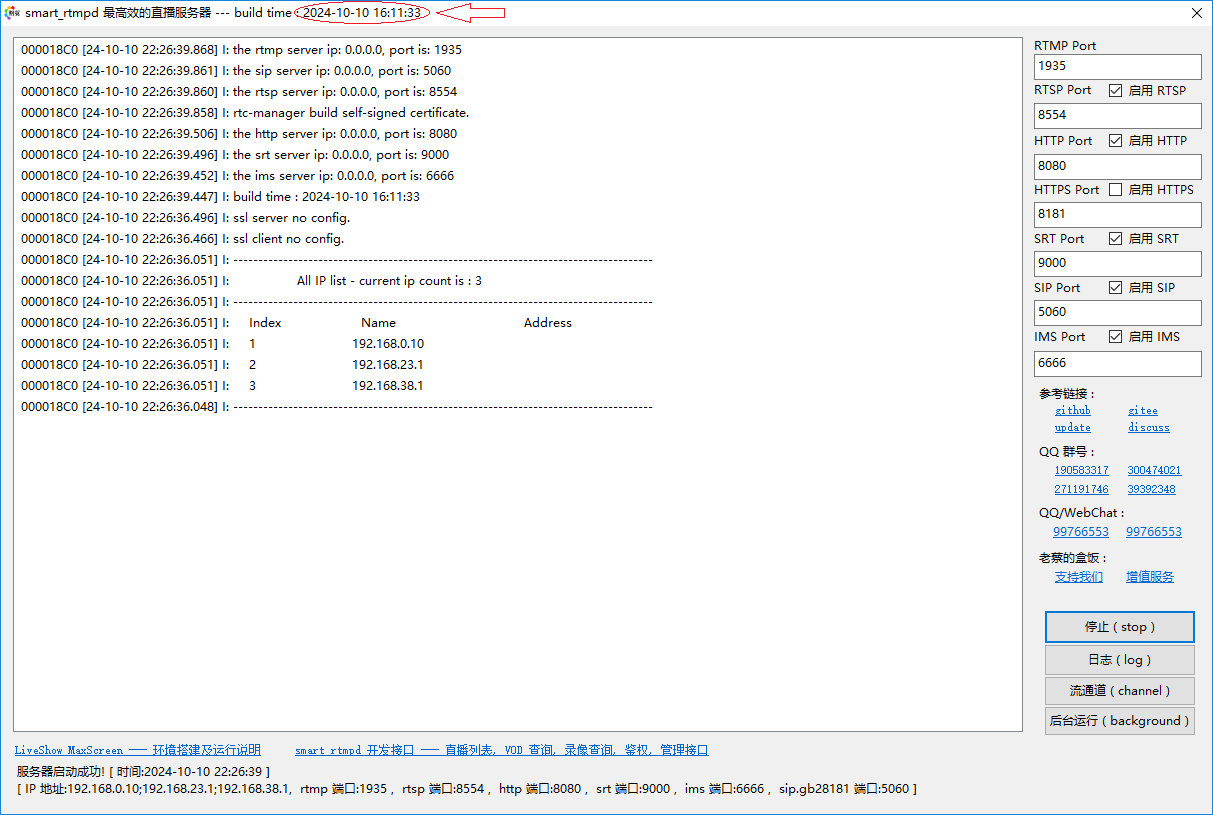Select the SRT Port input box

pyautogui.click(x=1117, y=263)
